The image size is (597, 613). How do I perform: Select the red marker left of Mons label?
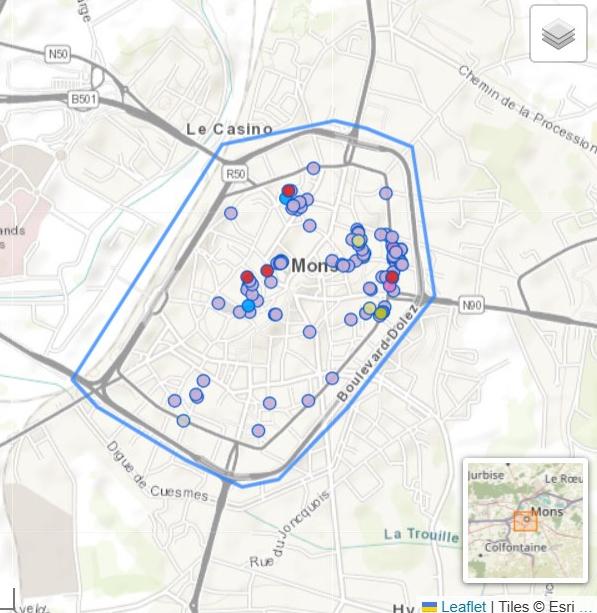pos(267,271)
